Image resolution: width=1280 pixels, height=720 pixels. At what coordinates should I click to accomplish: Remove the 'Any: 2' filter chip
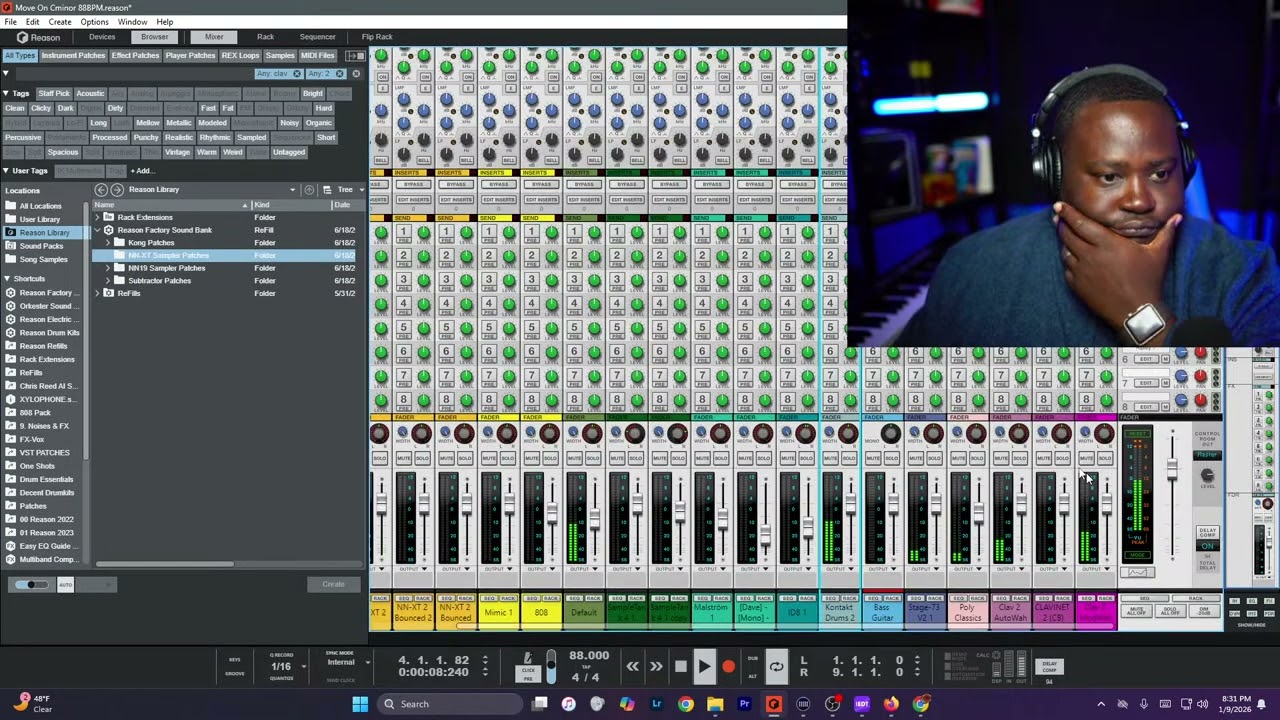point(340,74)
